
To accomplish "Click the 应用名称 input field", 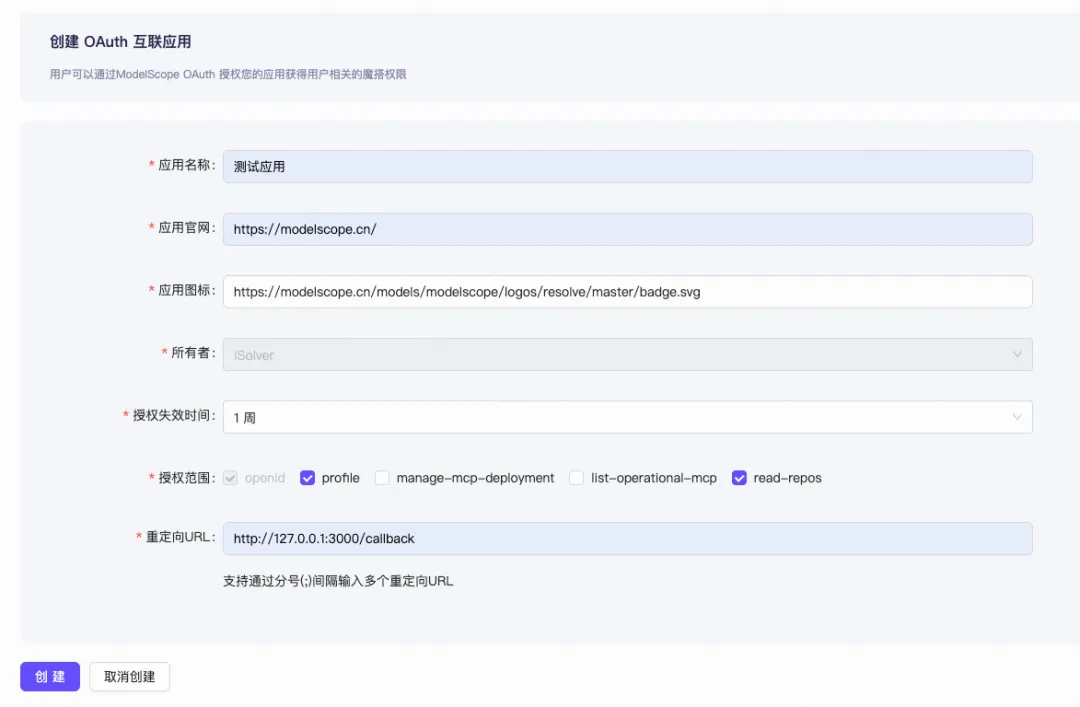I will click(x=627, y=167).
